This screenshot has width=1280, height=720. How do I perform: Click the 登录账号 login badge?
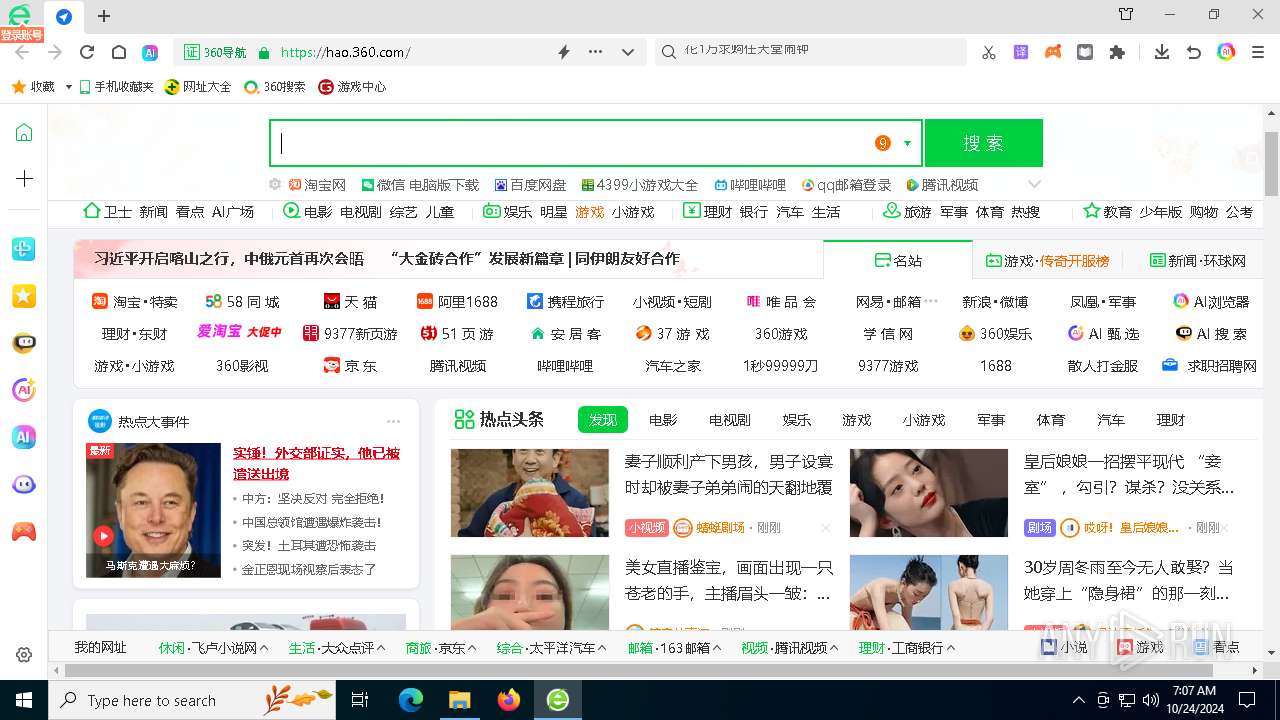22,35
